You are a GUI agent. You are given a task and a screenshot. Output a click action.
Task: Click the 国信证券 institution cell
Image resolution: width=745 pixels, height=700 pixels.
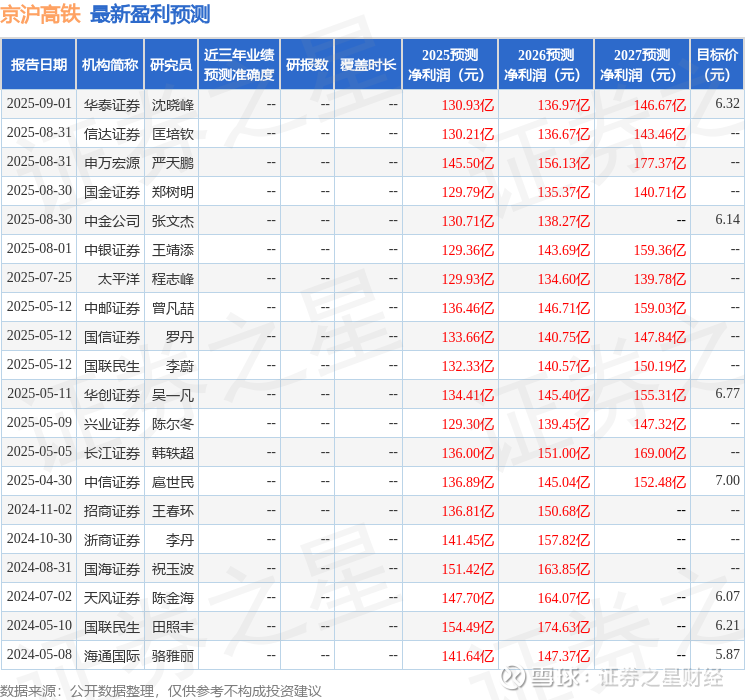pyautogui.click(x=112, y=337)
